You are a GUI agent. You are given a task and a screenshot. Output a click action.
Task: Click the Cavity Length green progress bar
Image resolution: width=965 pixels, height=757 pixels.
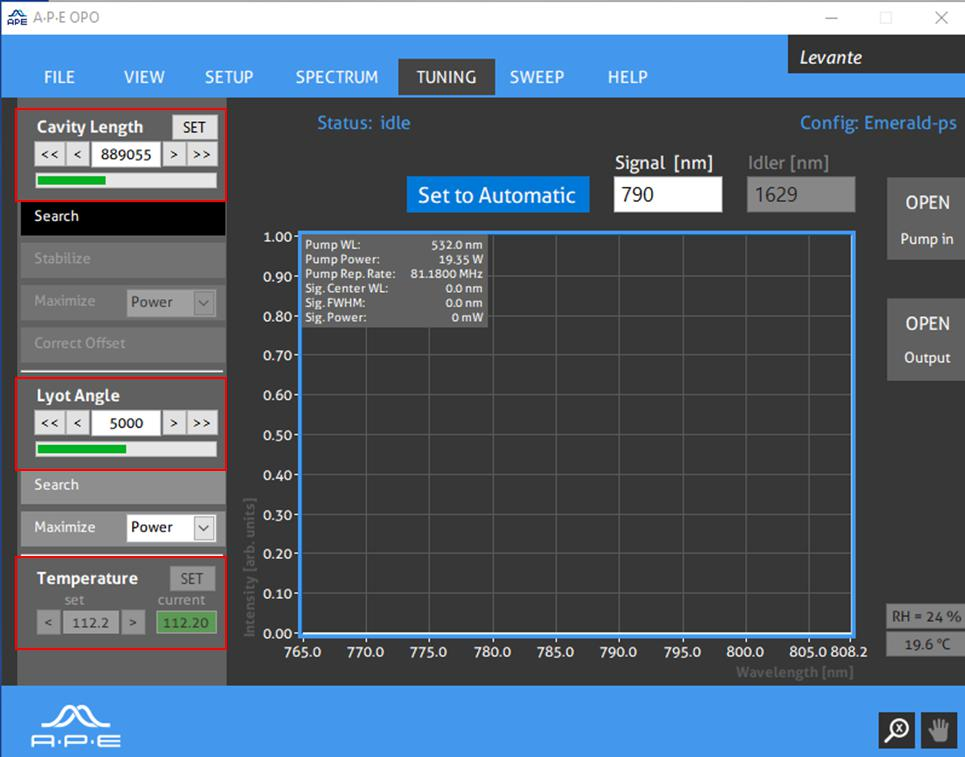click(x=125, y=181)
